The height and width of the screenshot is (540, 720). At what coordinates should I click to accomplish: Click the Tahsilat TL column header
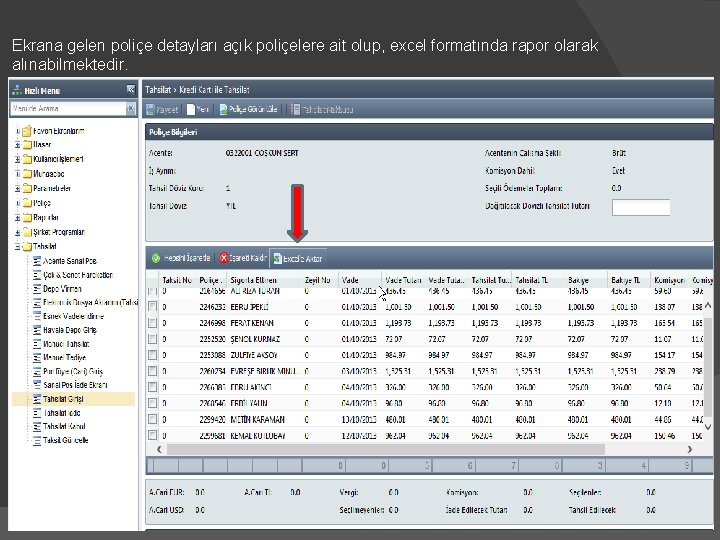click(x=538, y=280)
